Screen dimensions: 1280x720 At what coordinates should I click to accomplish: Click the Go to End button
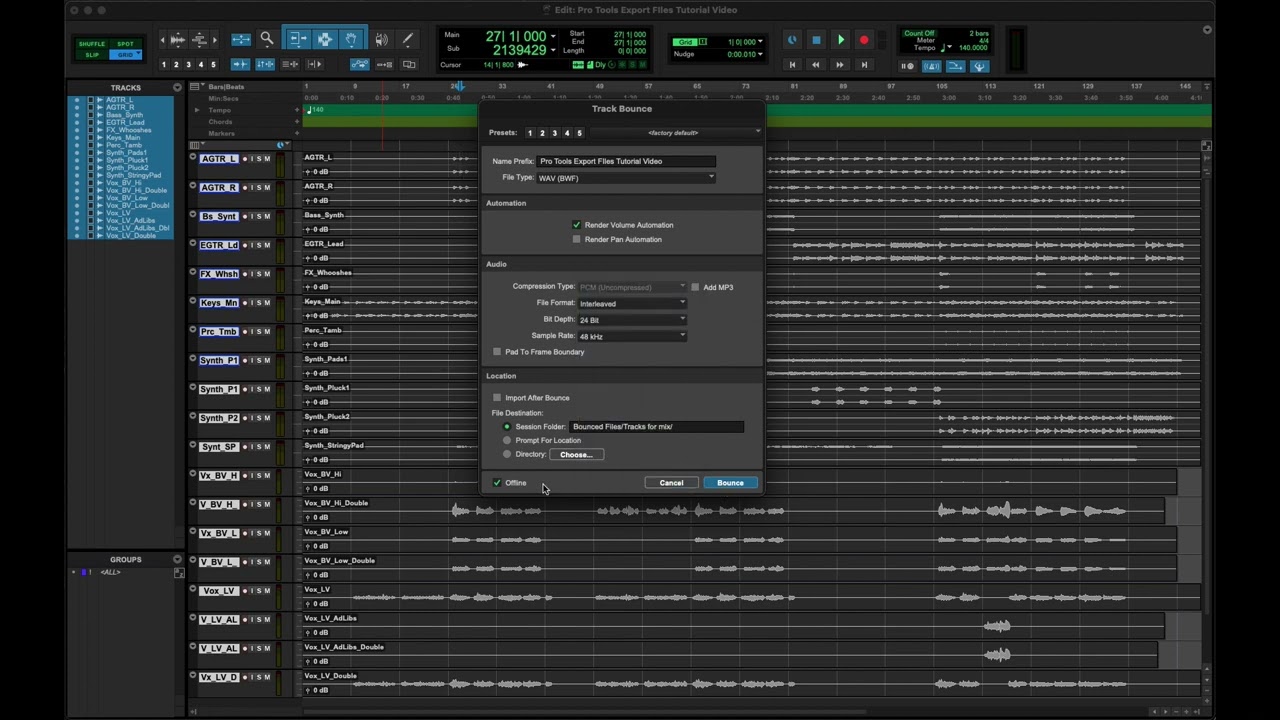pyautogui.click(x=864, y=65)
